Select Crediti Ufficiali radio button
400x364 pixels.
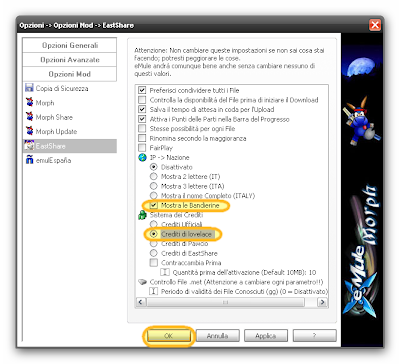point(153,224)
